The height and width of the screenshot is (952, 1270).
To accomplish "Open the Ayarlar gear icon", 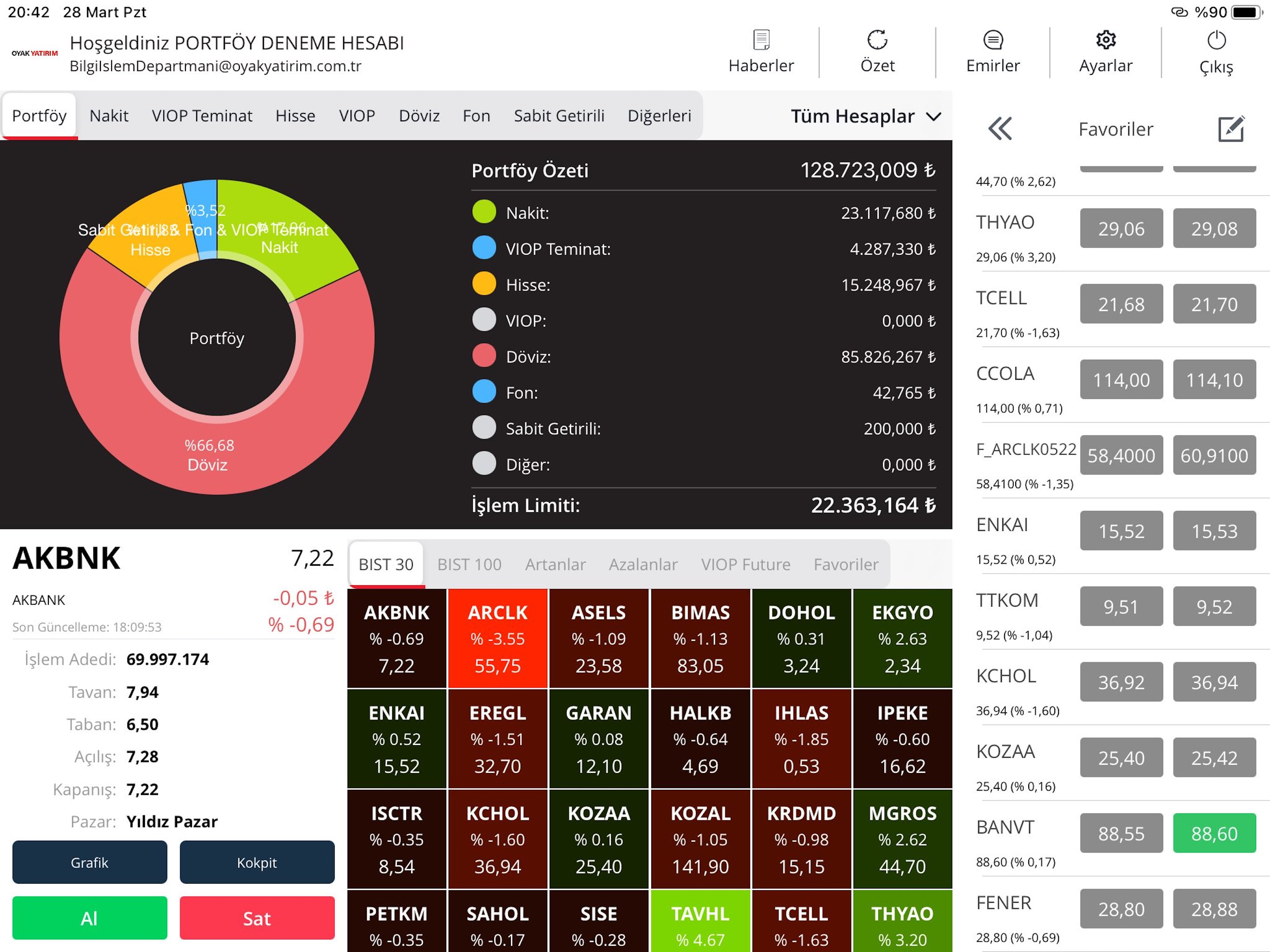I will point(1106,40).
